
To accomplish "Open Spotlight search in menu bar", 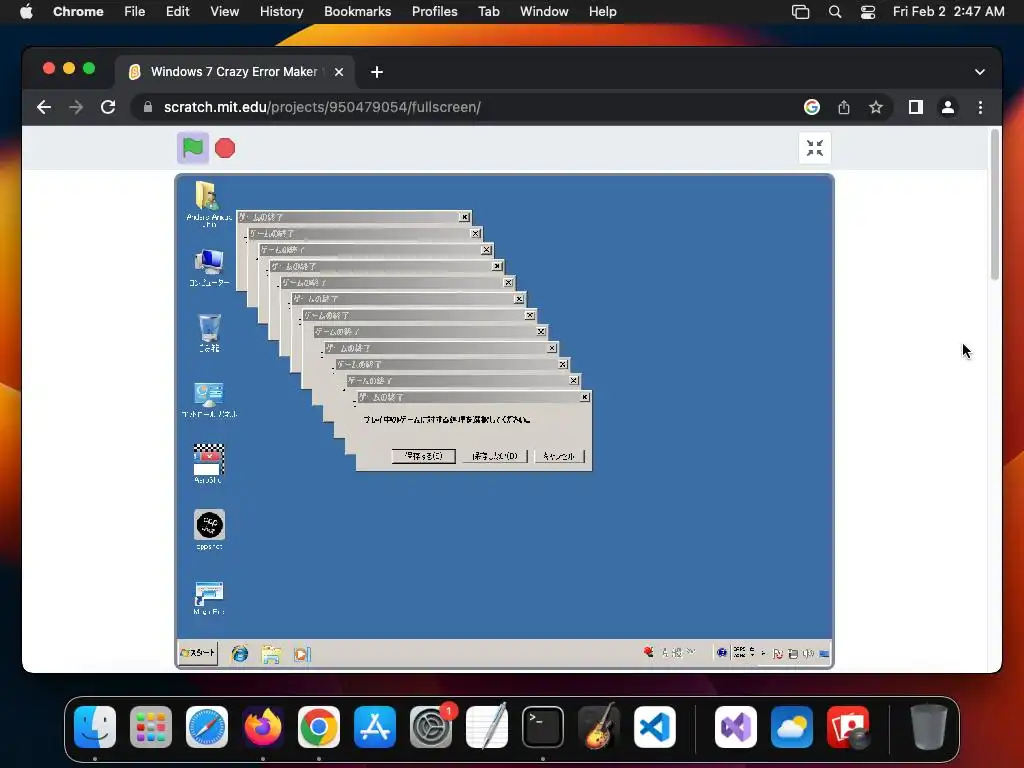I will point(835,12).
